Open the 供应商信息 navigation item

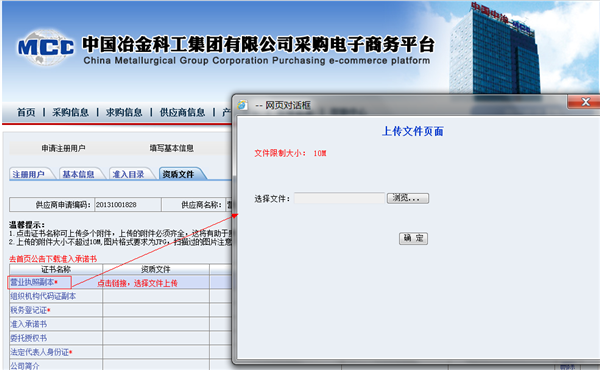182,112
